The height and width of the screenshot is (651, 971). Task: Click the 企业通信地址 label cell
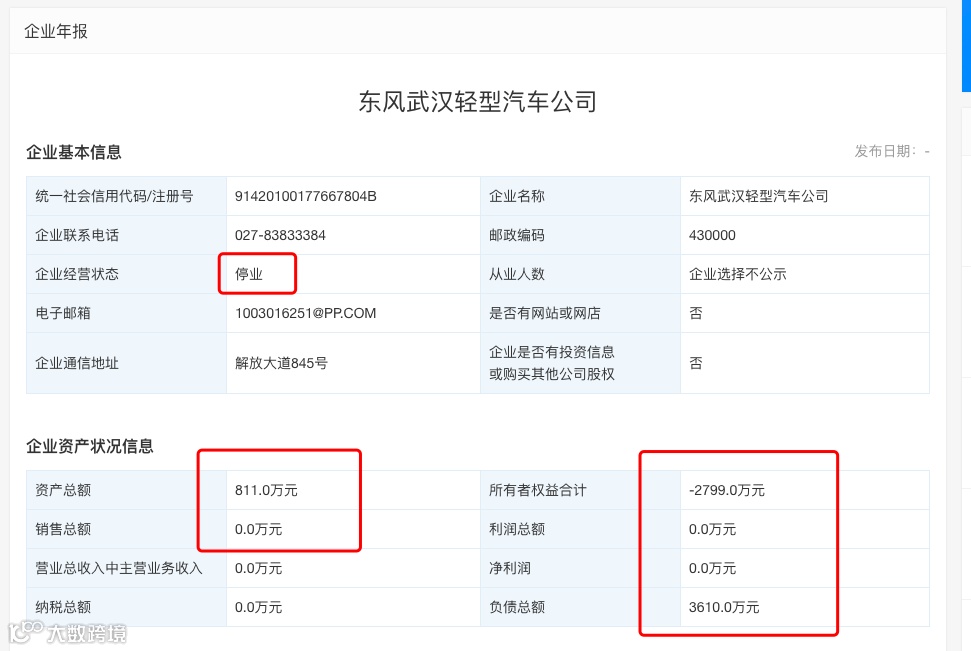pos(126,364)
